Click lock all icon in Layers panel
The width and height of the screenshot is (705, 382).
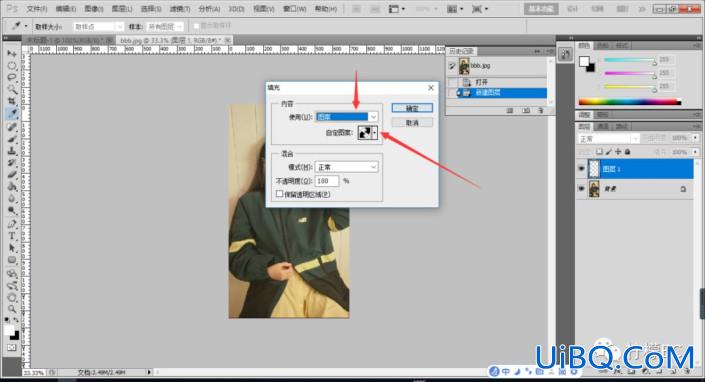(628, 152)
